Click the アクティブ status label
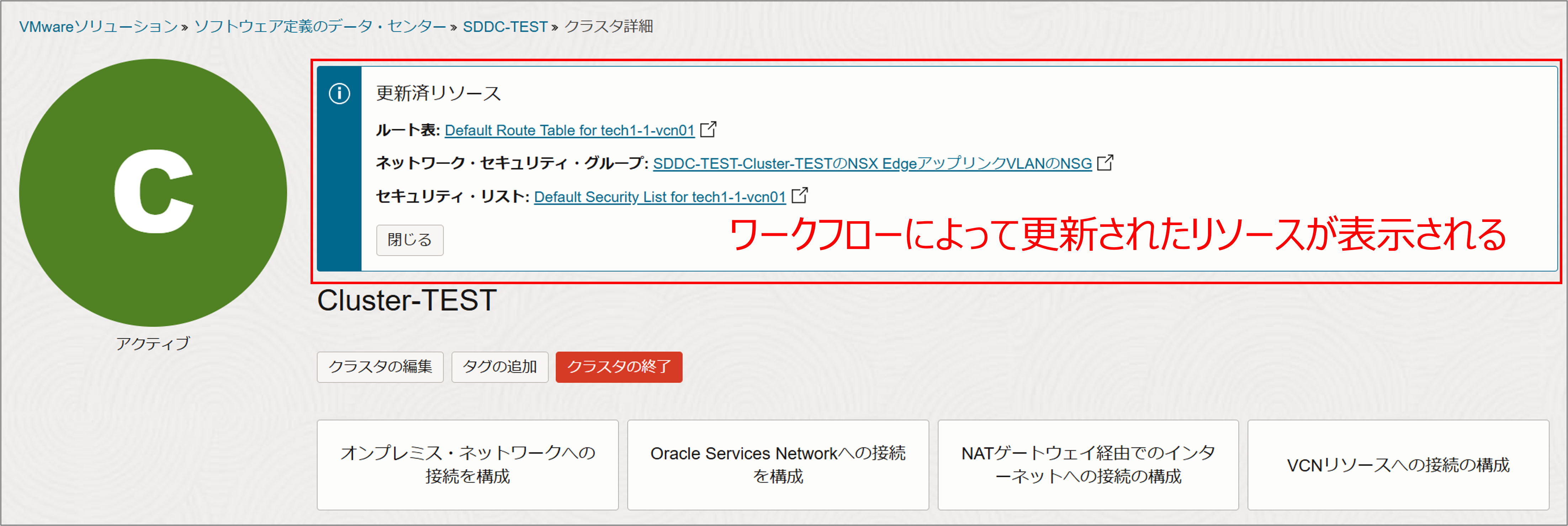The image size is (1568, 526). coord(153,343)
